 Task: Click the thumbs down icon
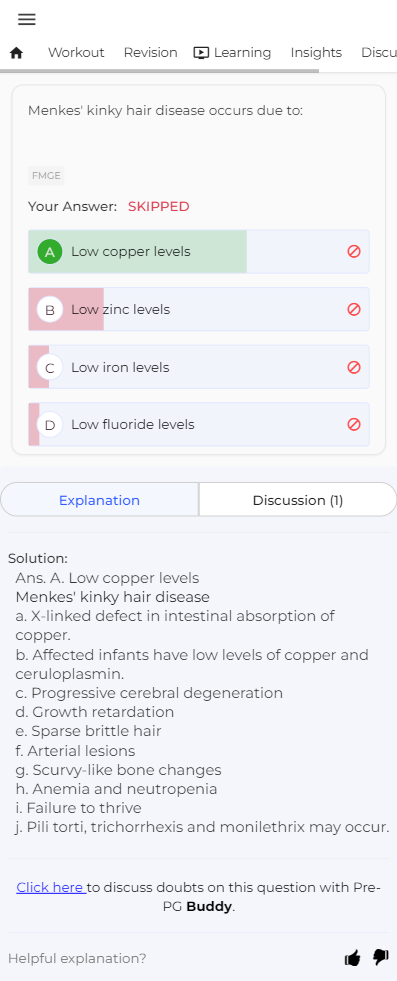click(381, 957)
